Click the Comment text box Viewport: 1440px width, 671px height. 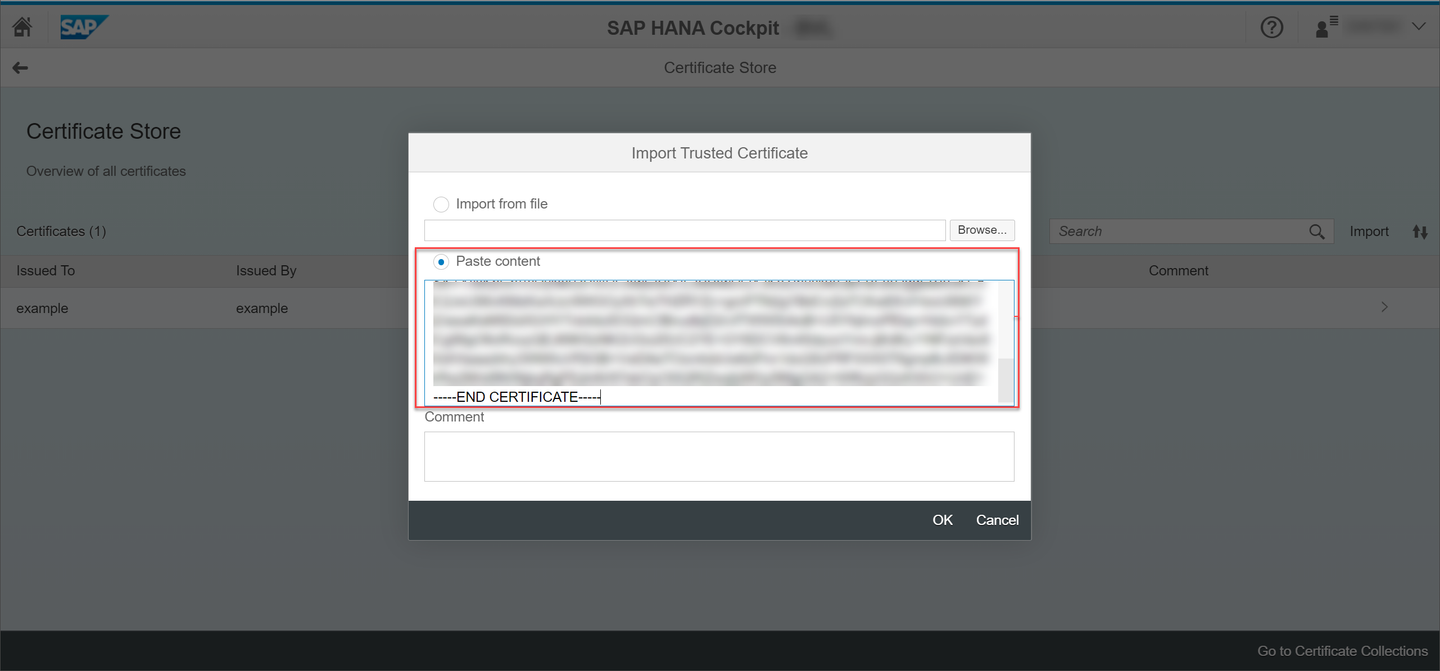[x=719, y=456]
